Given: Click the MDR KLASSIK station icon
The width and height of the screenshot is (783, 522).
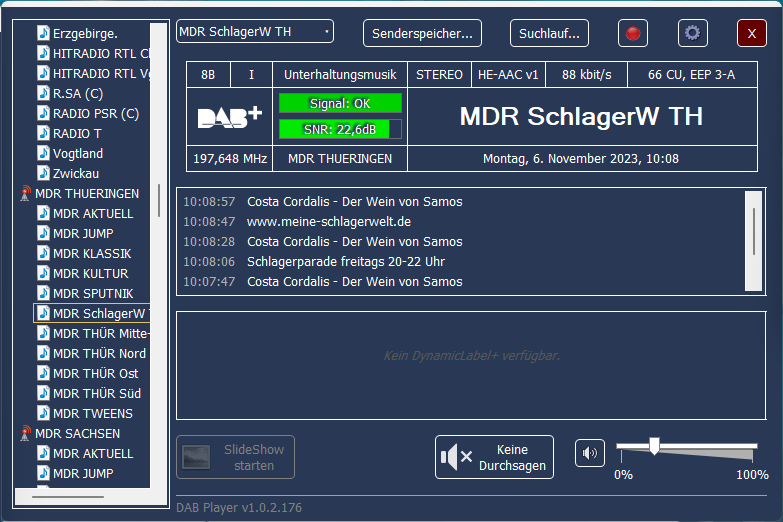Looking at the screenshot, I should click(x=43, y=254).
